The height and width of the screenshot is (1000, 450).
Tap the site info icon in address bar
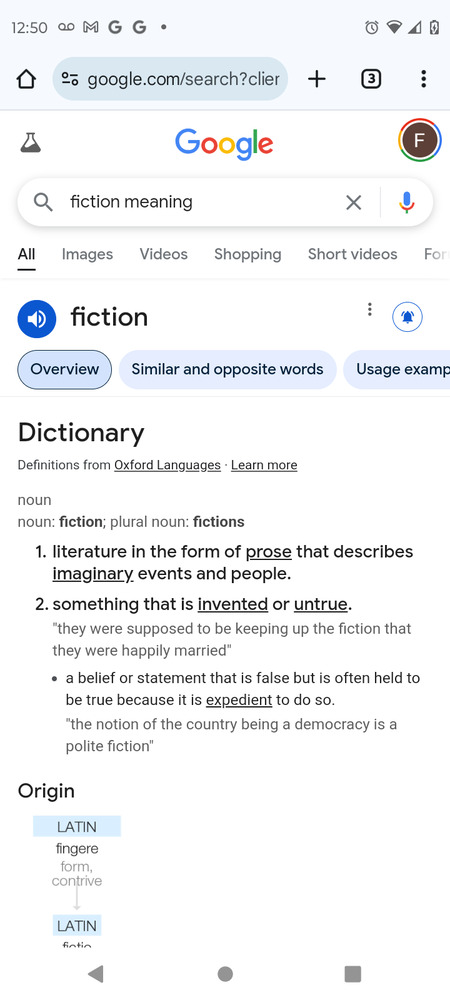click(69, 79)
